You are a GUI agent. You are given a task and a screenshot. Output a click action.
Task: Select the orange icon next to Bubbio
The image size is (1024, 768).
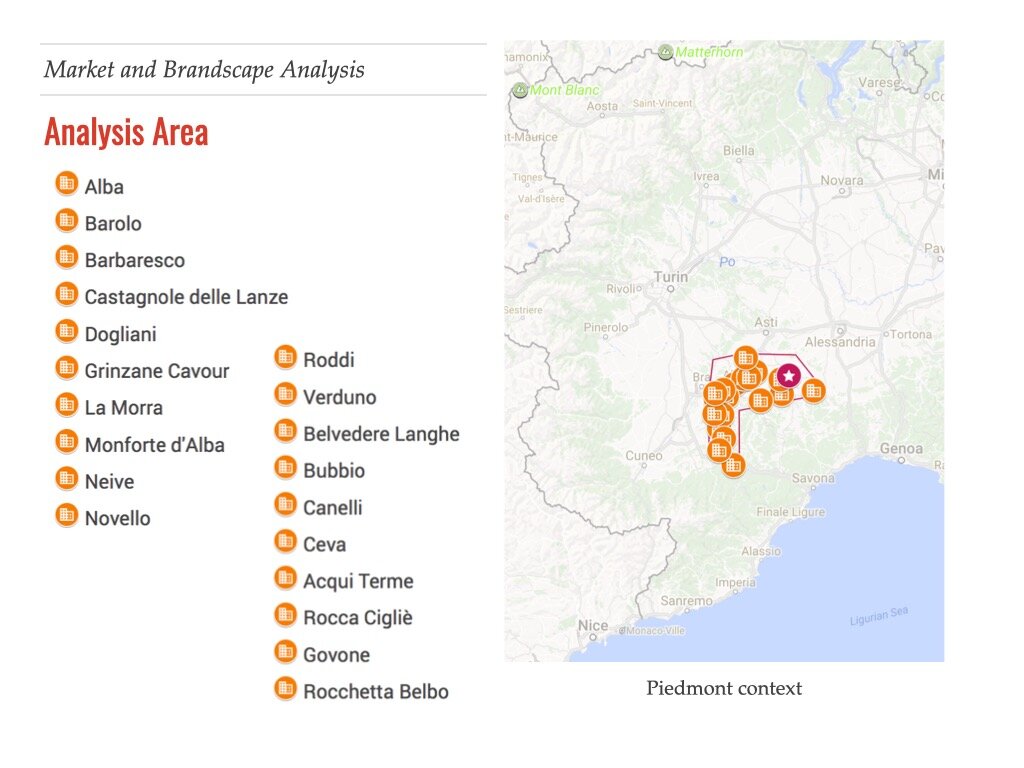(x=285, y=468)
